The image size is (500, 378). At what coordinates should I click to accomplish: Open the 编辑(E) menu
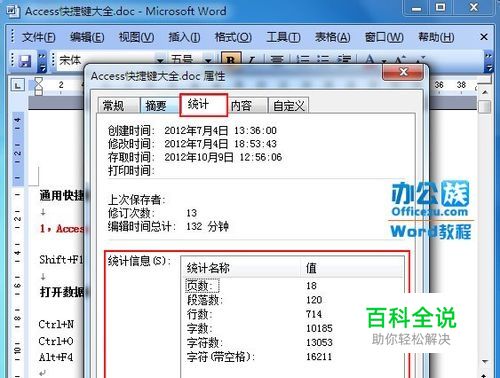point(87,37)
